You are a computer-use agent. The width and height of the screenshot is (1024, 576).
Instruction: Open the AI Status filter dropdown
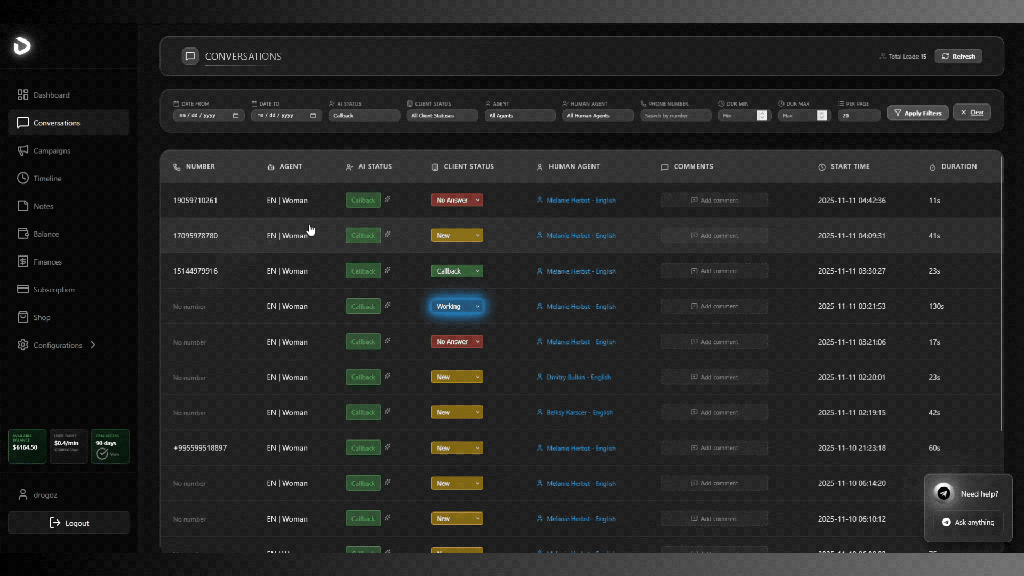[x=364, y=115]
